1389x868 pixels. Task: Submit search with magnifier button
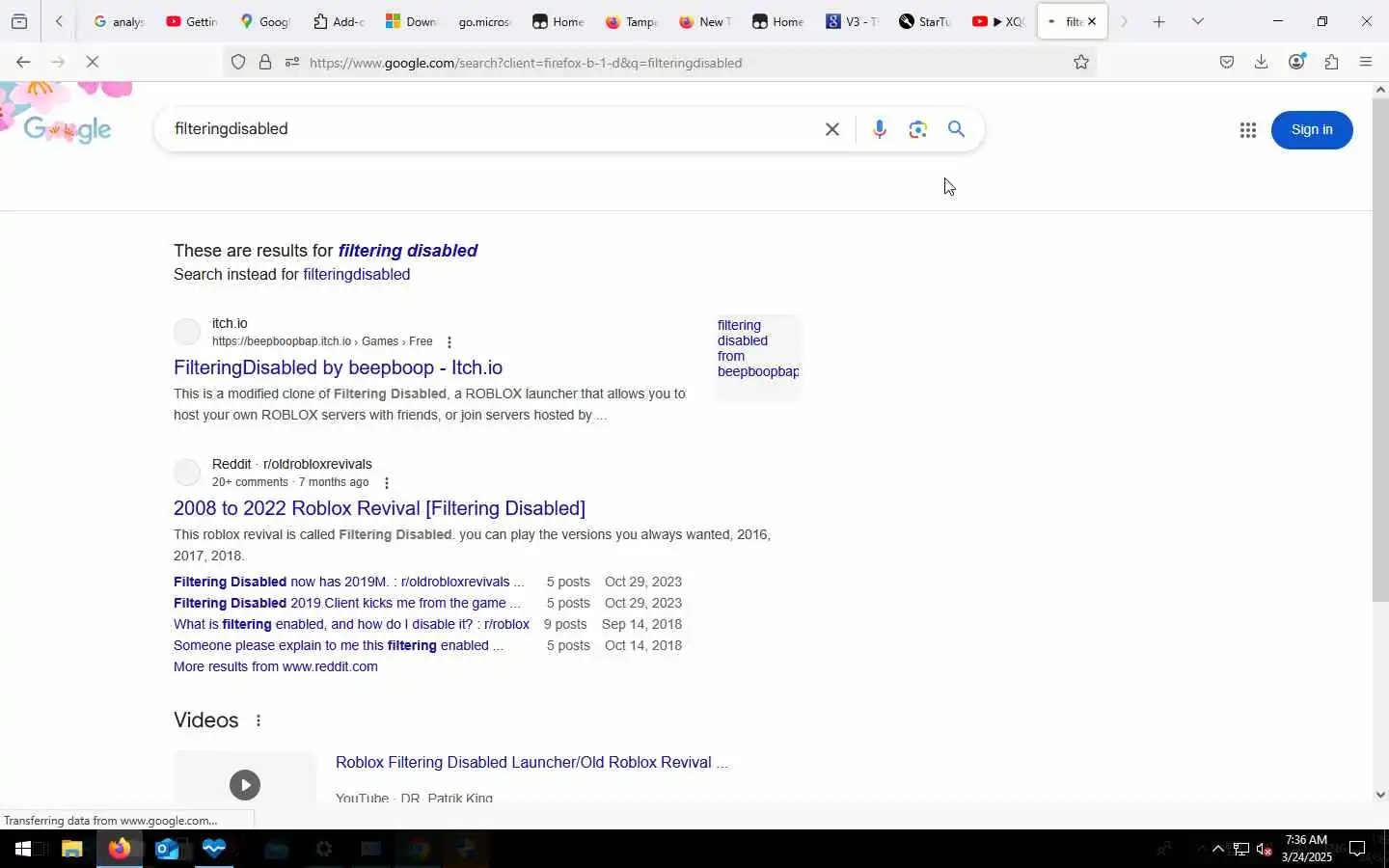956,129
